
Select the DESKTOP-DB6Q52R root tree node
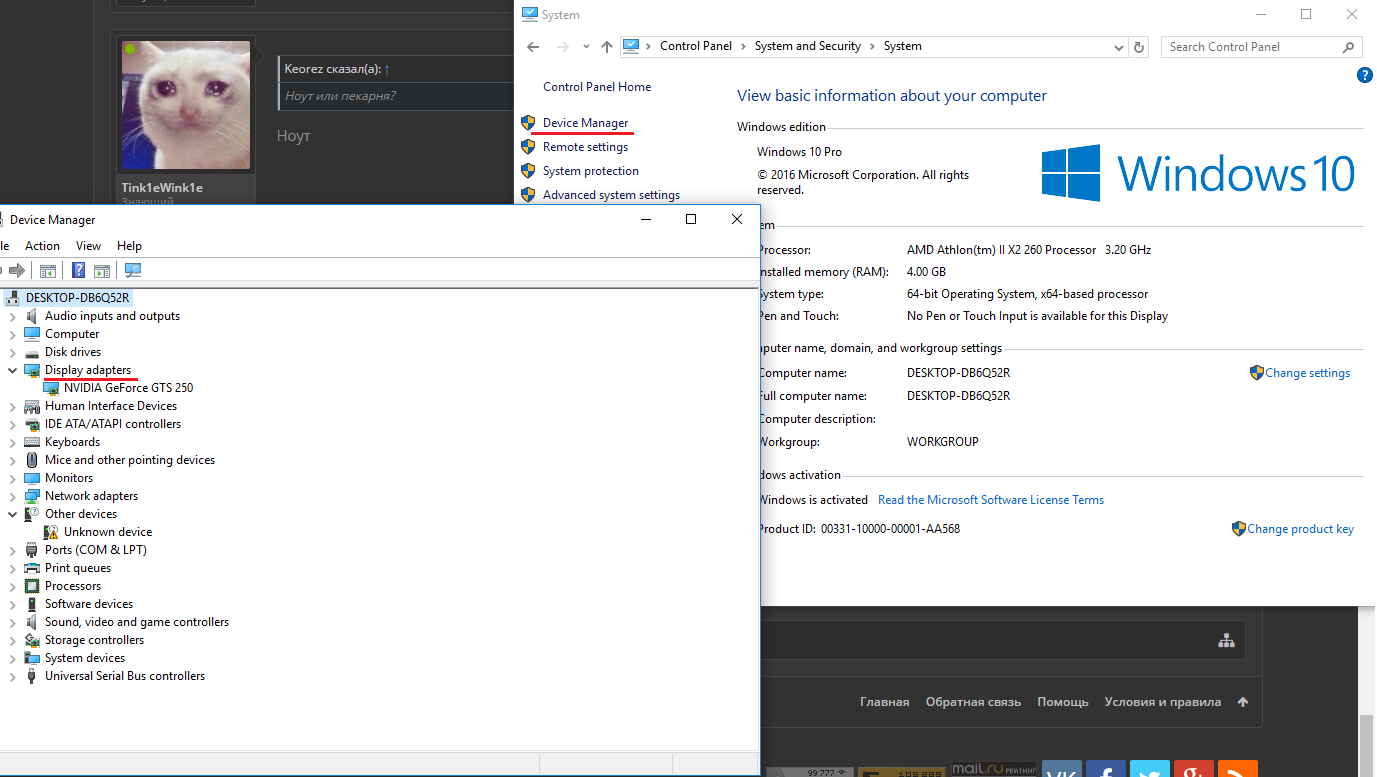[78, 298]
